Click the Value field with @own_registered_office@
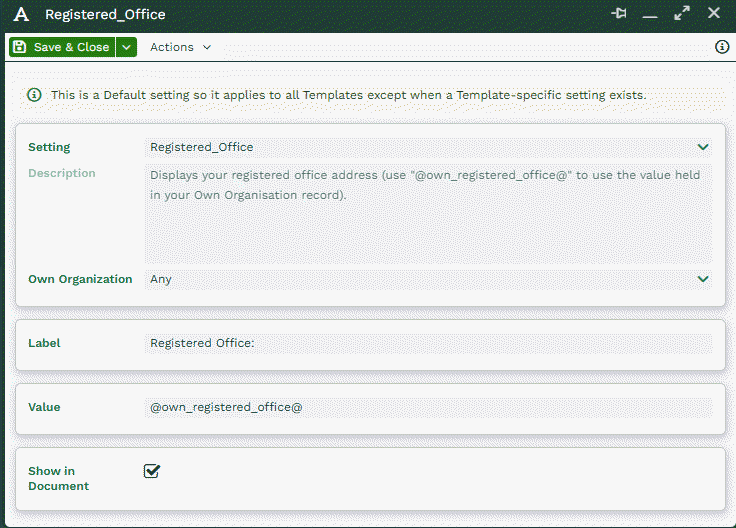The image size is (736, 528). (x=428, y=407)
